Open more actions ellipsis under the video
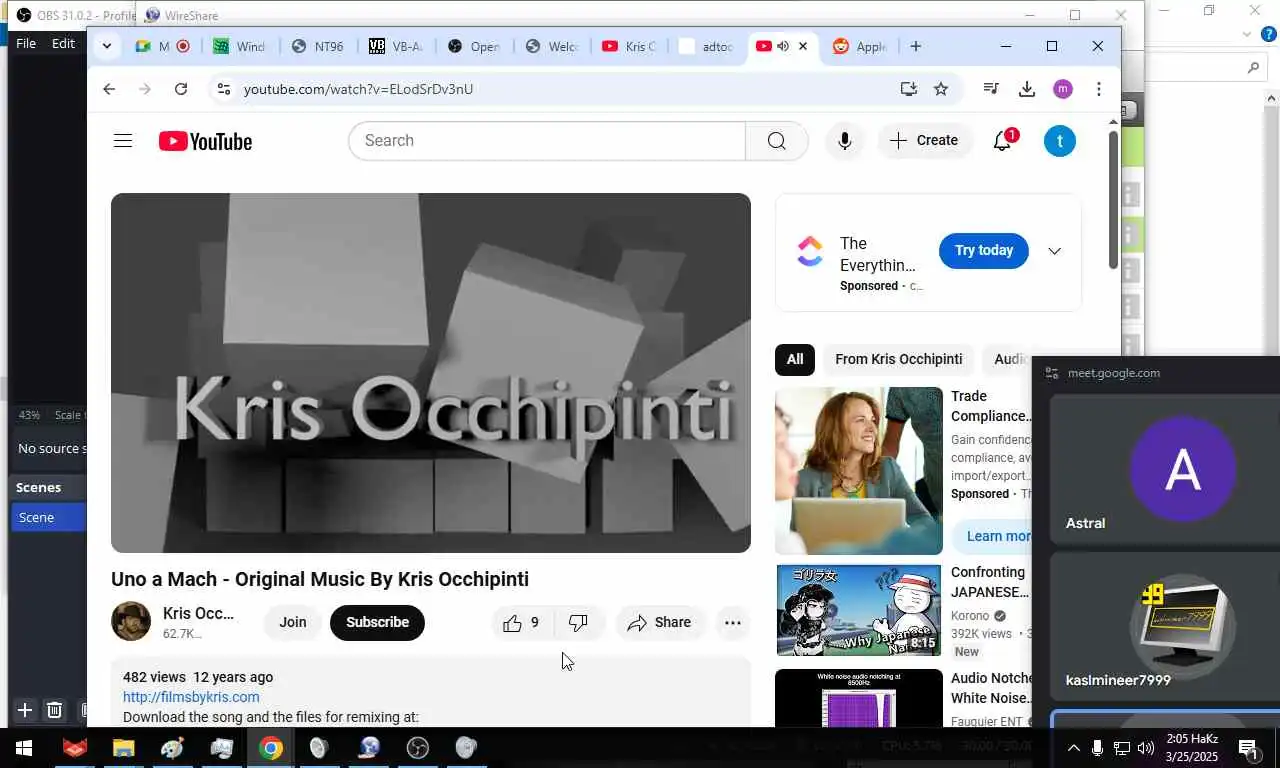Image resolution: width=1280 pixels, height=768 pixels. click(733, 623)
